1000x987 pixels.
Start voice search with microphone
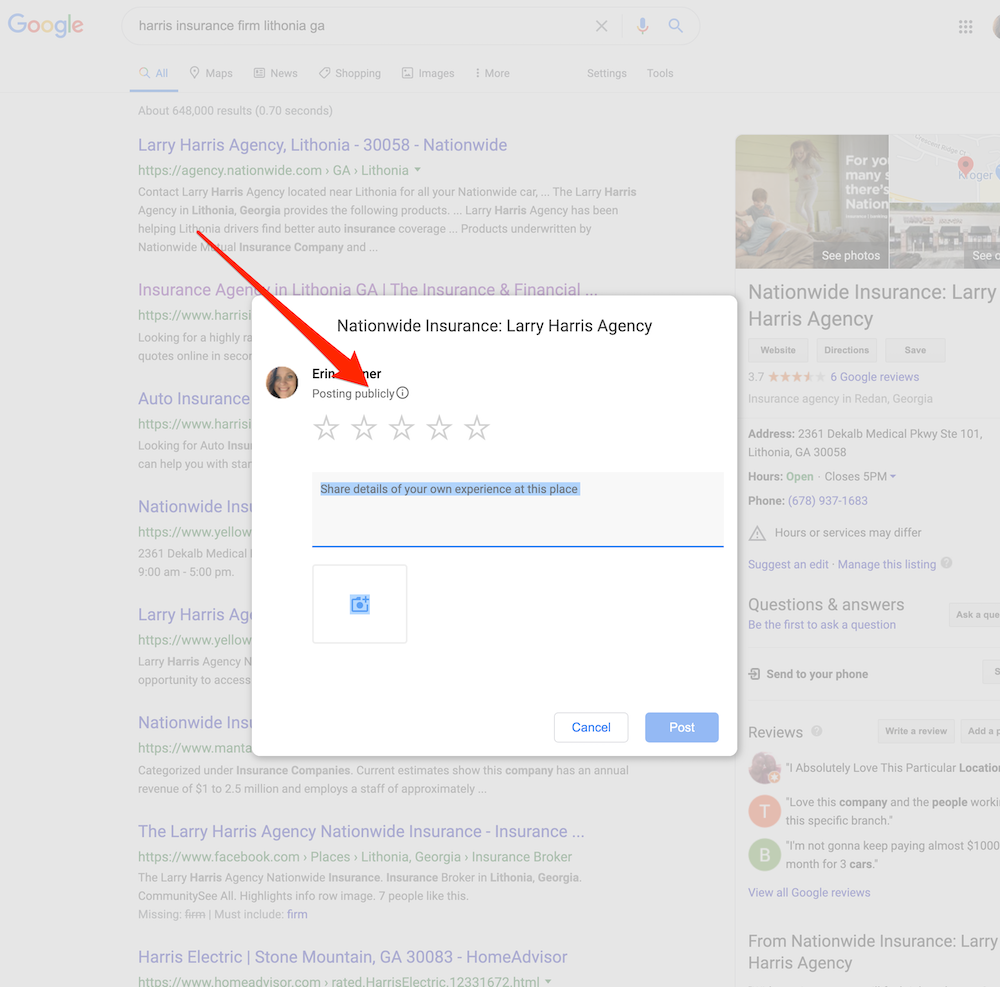coord(642,26)
